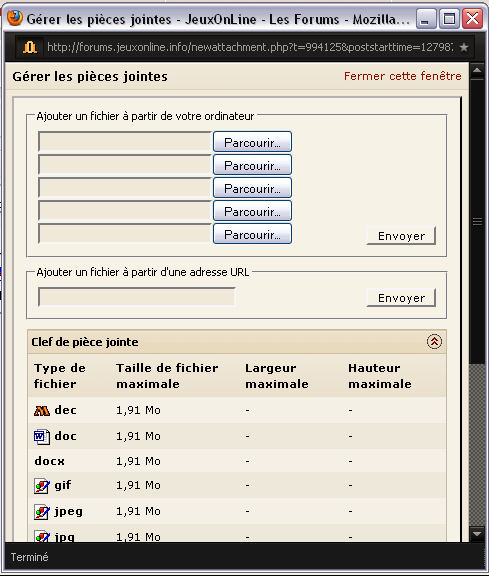Click the scrollbar down arrow
489x576 pixels.
coord(477,534)
